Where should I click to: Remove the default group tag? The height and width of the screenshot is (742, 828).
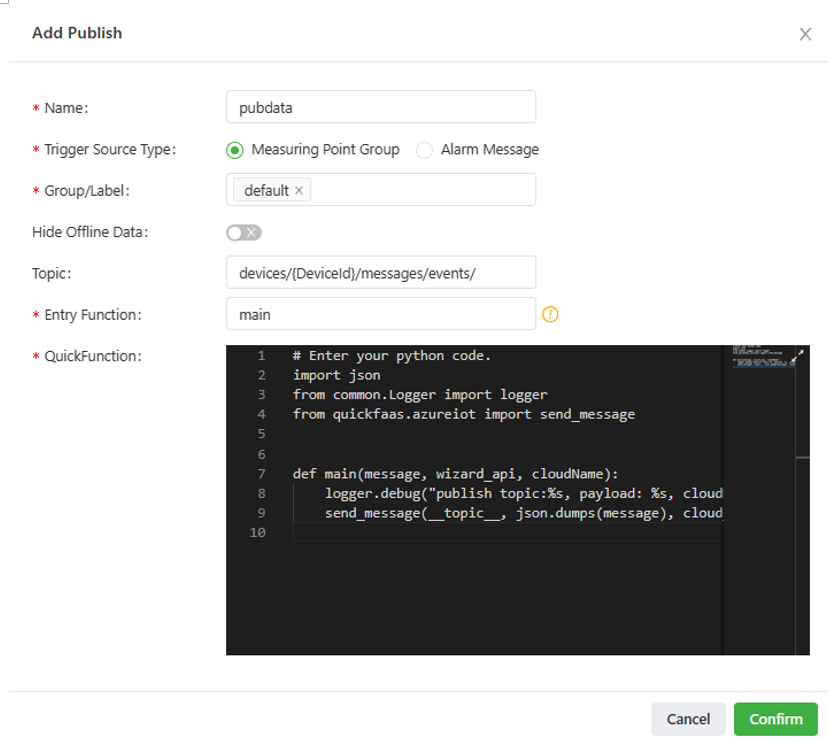(299, 190)
